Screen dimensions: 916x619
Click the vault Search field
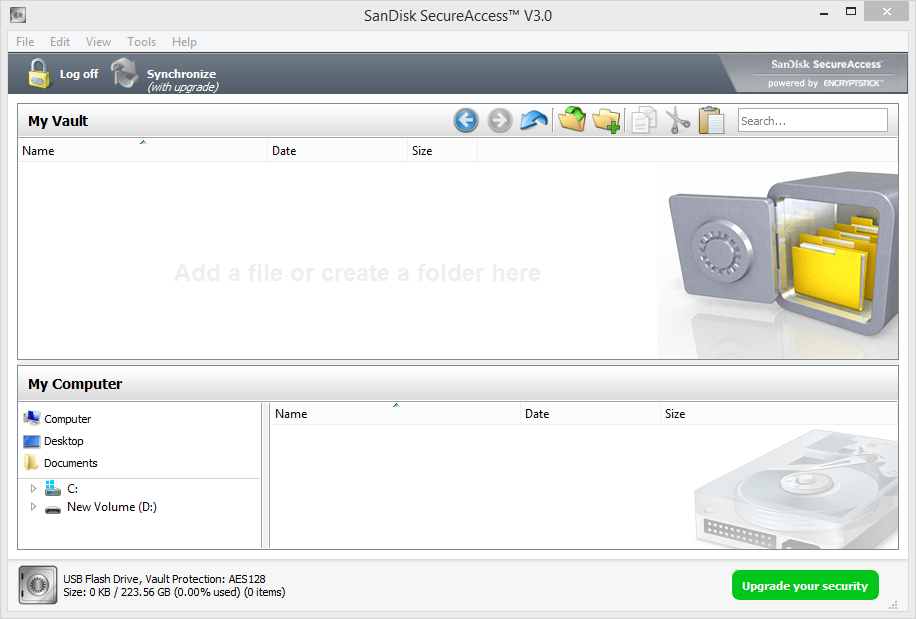pyautogui.click(x=813, y=120)
